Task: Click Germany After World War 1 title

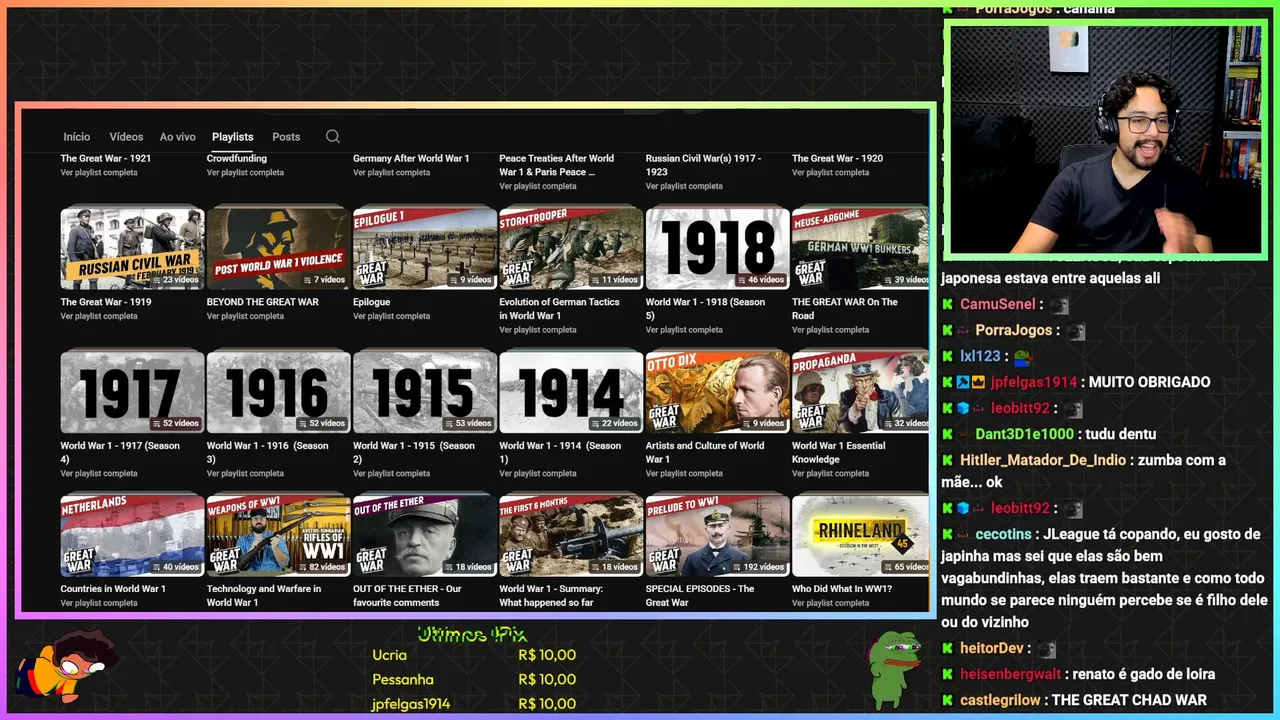Action: click(x=411, y=158)
